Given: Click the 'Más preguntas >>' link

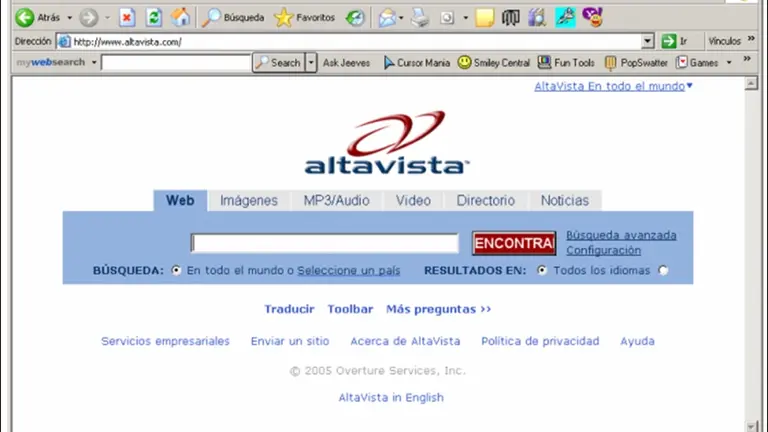Looking at the screenshot, I should pyautogui.click(x=438, y=309).
